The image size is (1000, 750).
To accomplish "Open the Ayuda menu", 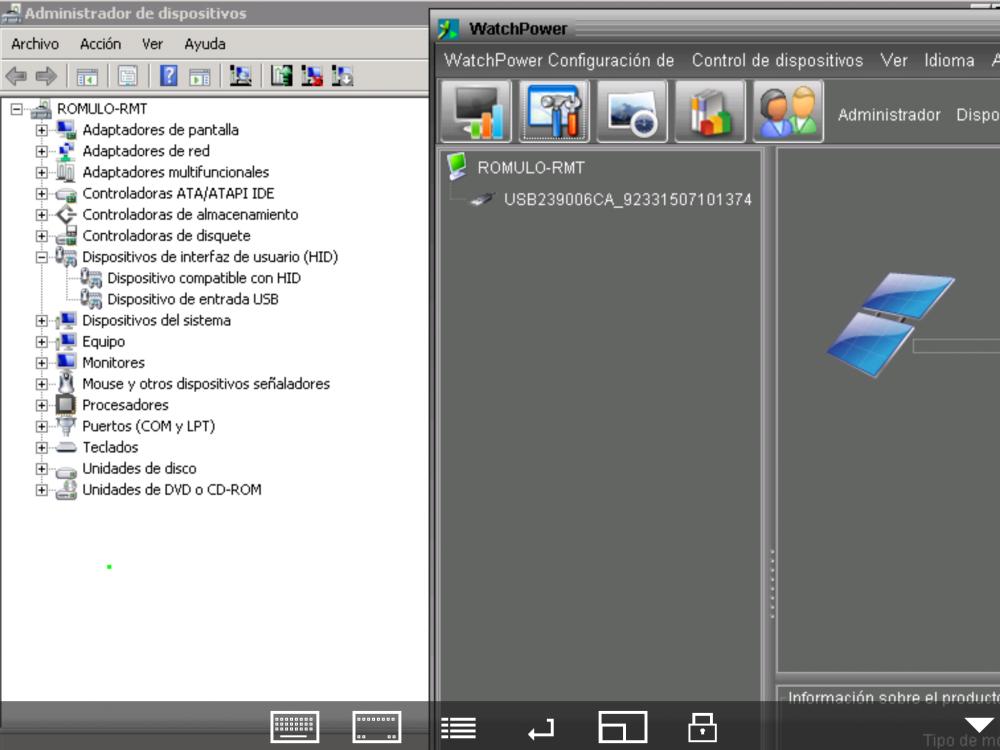I will pyautogui.click(x=205, y=44).
